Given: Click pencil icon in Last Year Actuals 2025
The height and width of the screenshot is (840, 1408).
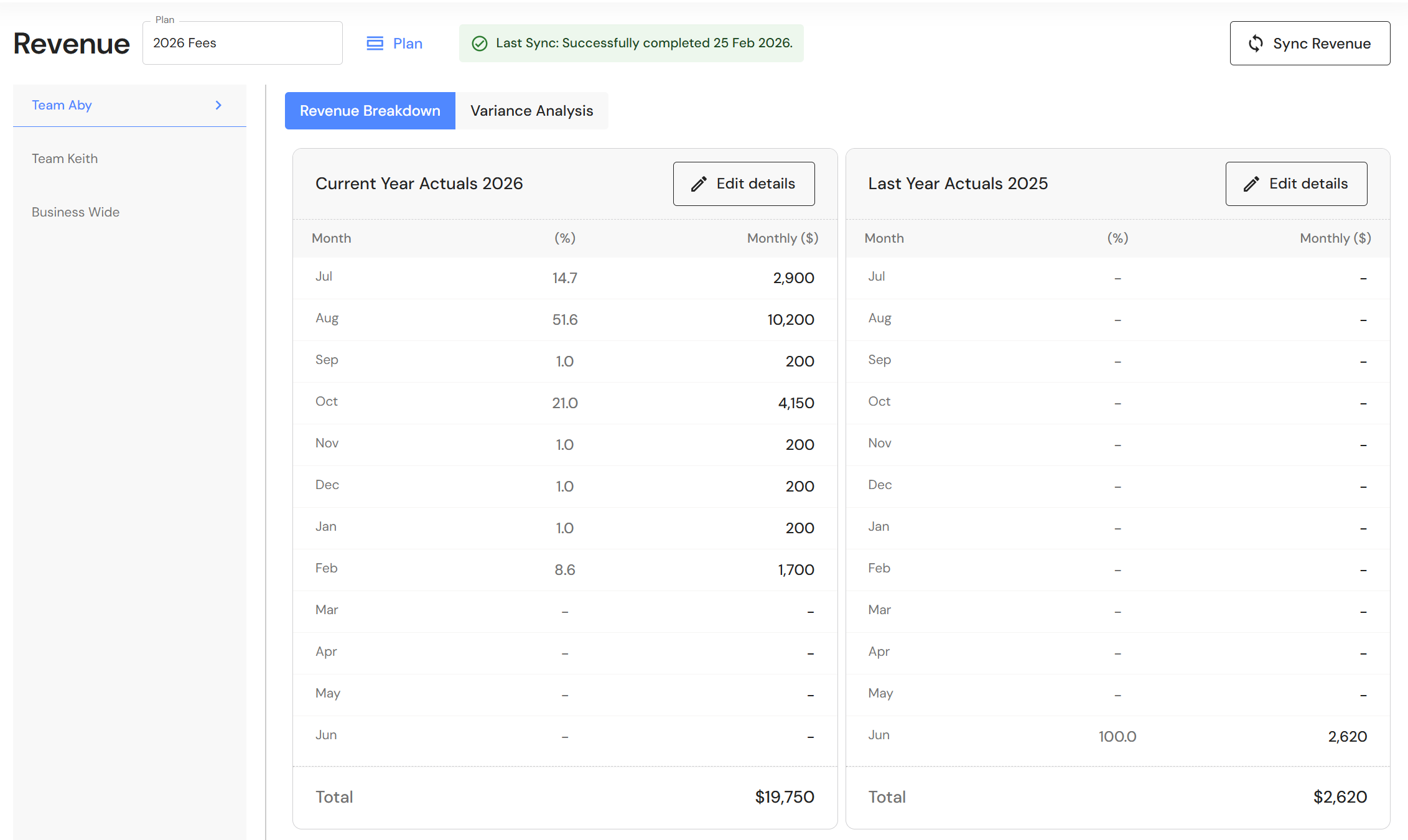Looking at the screenshot, I should coord(1251,184).
